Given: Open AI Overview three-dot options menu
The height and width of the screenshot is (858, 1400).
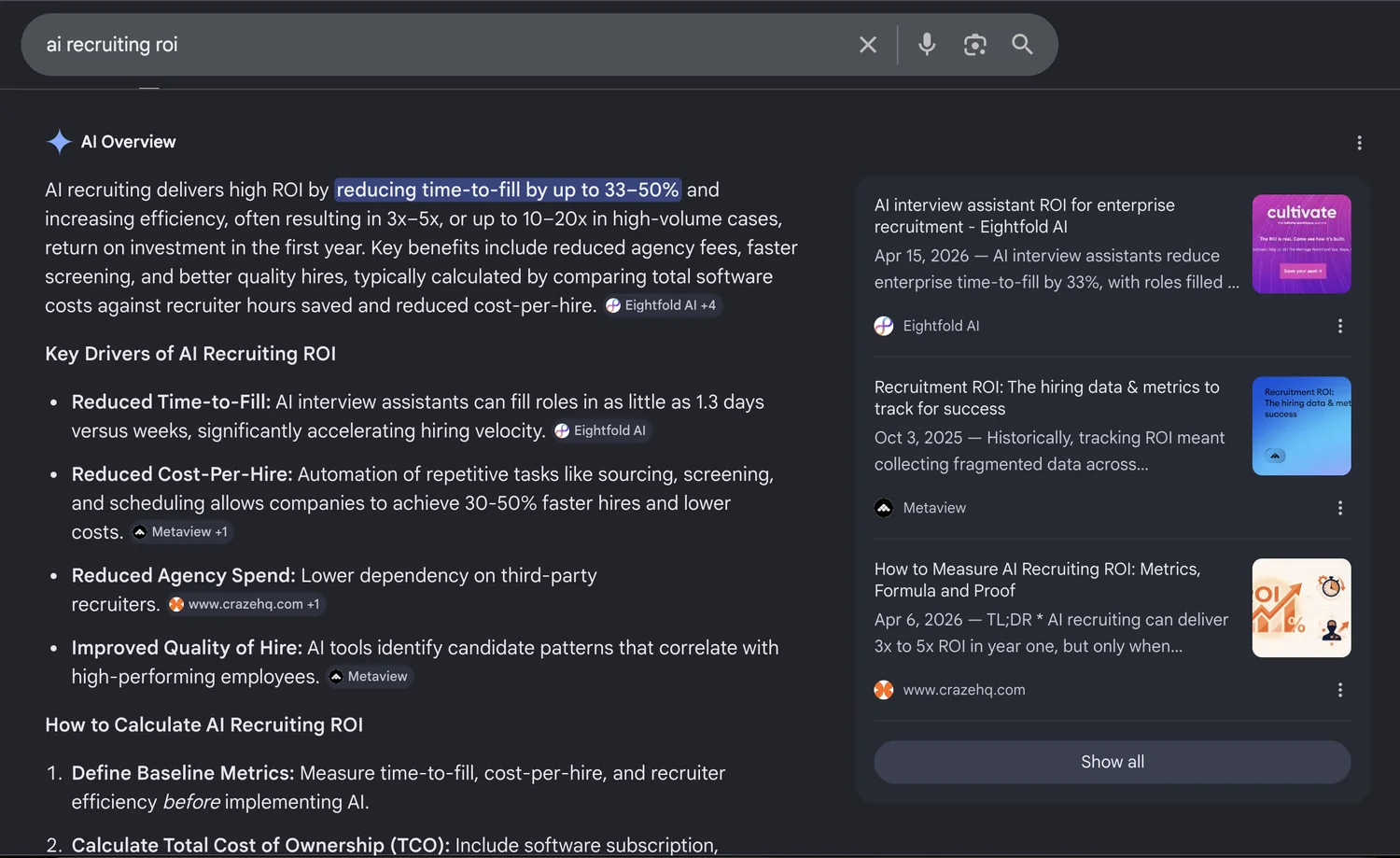Looking at the screenshot, I should 1359,143.
